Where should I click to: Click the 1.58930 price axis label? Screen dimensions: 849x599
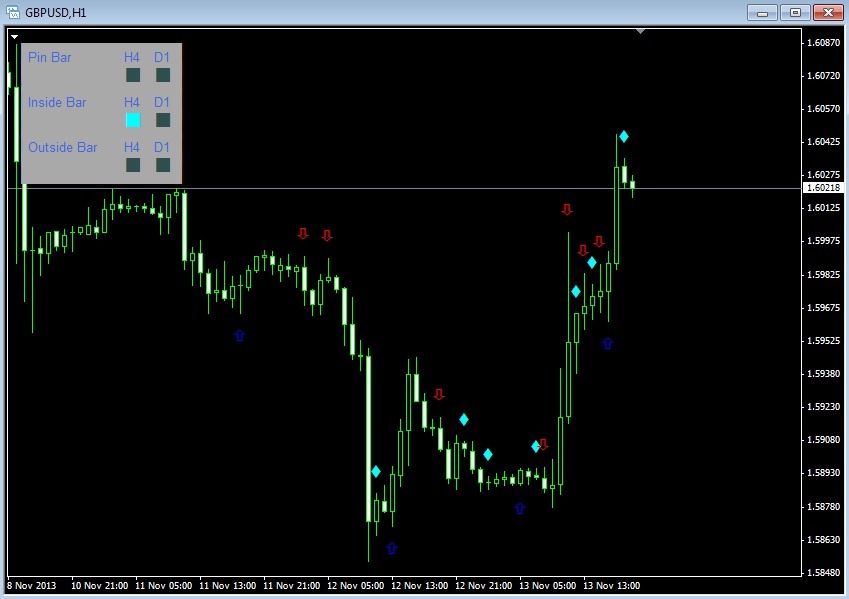point(823,472)
